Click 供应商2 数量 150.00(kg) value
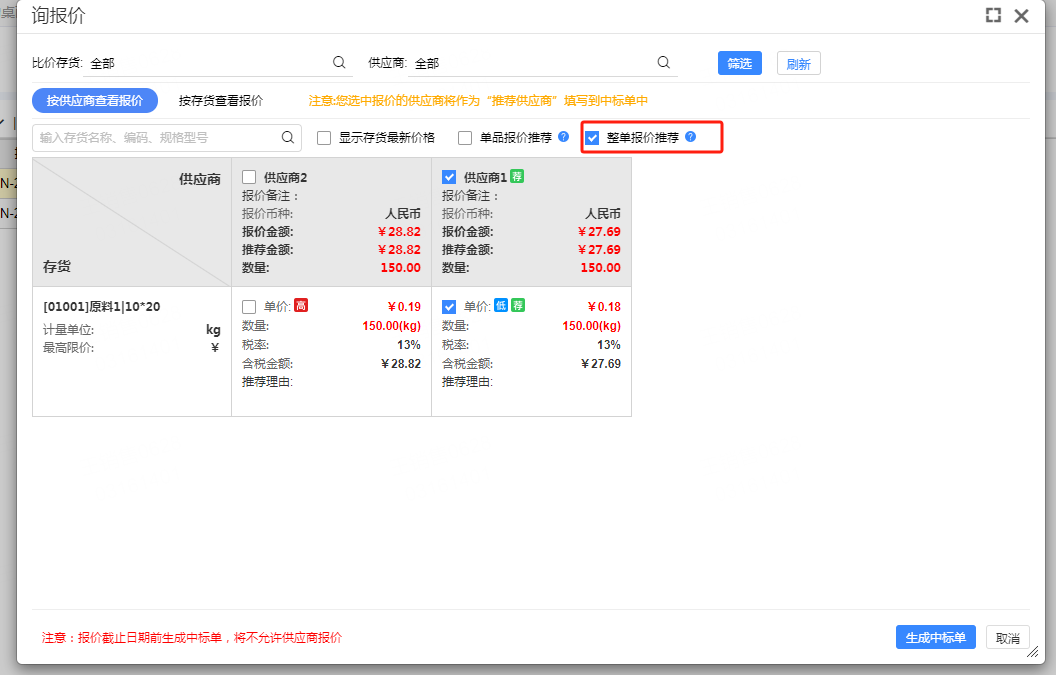The height and width of the screenshot is (675, 1056). [392, 326]
